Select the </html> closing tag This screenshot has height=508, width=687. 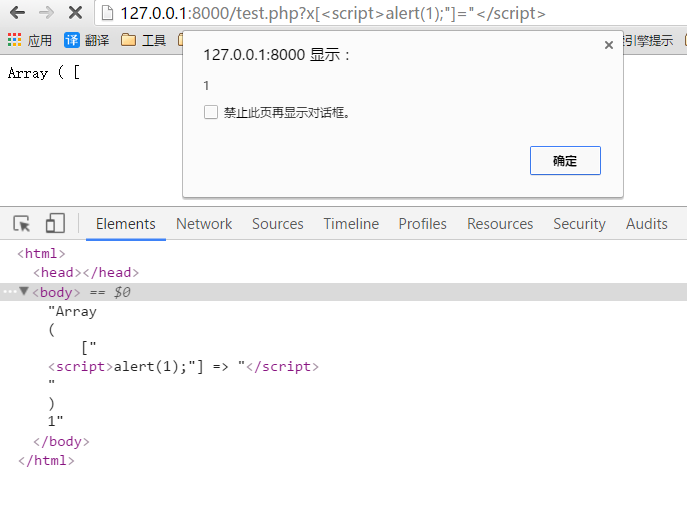click(46, 461)
